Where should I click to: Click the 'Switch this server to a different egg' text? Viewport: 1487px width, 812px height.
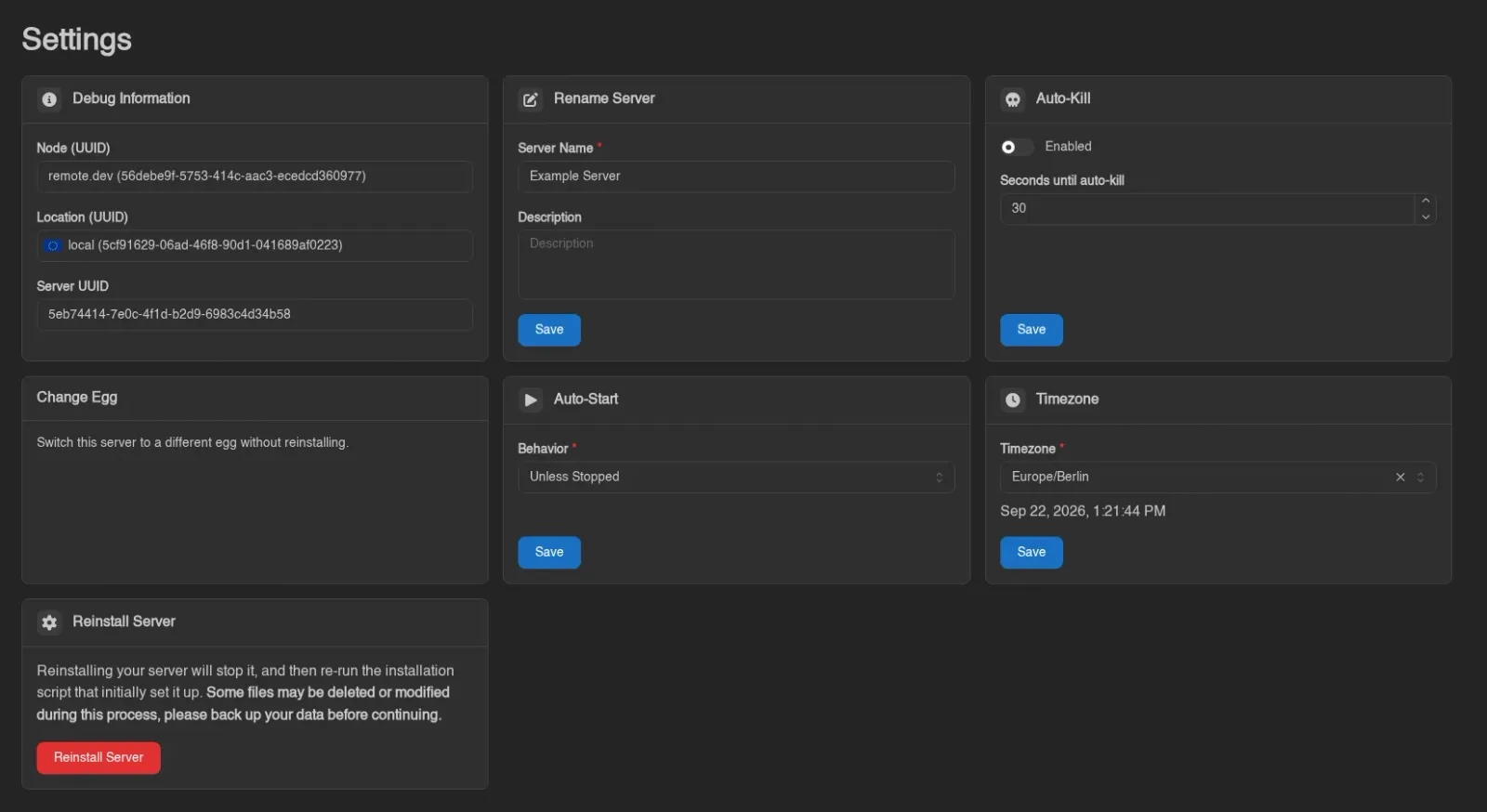pos(192,442)
